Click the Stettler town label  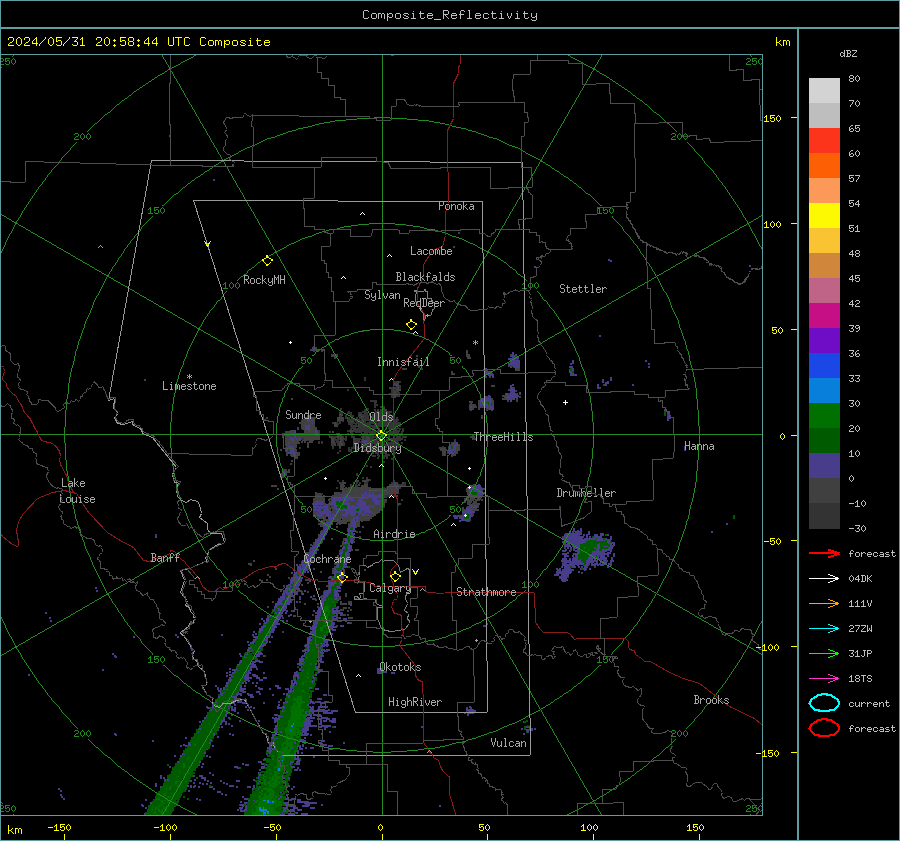click(x=583, y=289)
